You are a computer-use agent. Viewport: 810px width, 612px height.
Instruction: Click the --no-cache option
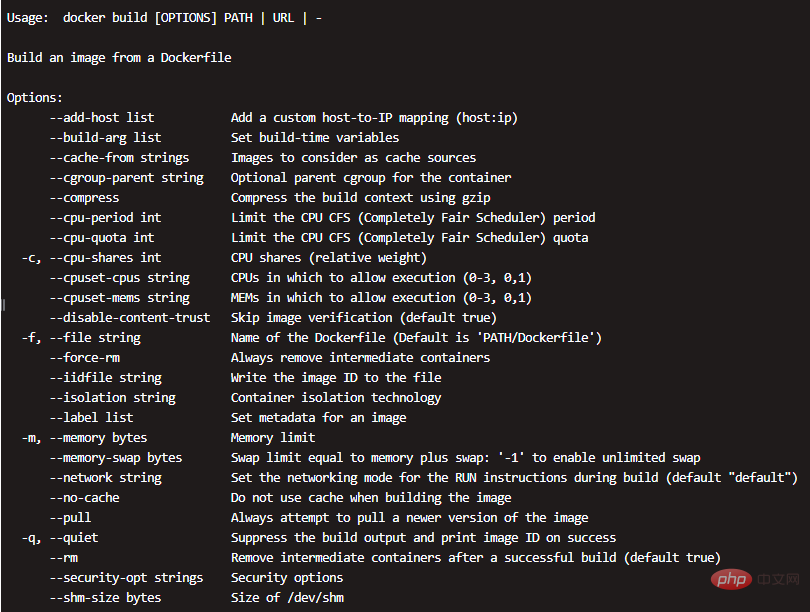tap(84, 498)
